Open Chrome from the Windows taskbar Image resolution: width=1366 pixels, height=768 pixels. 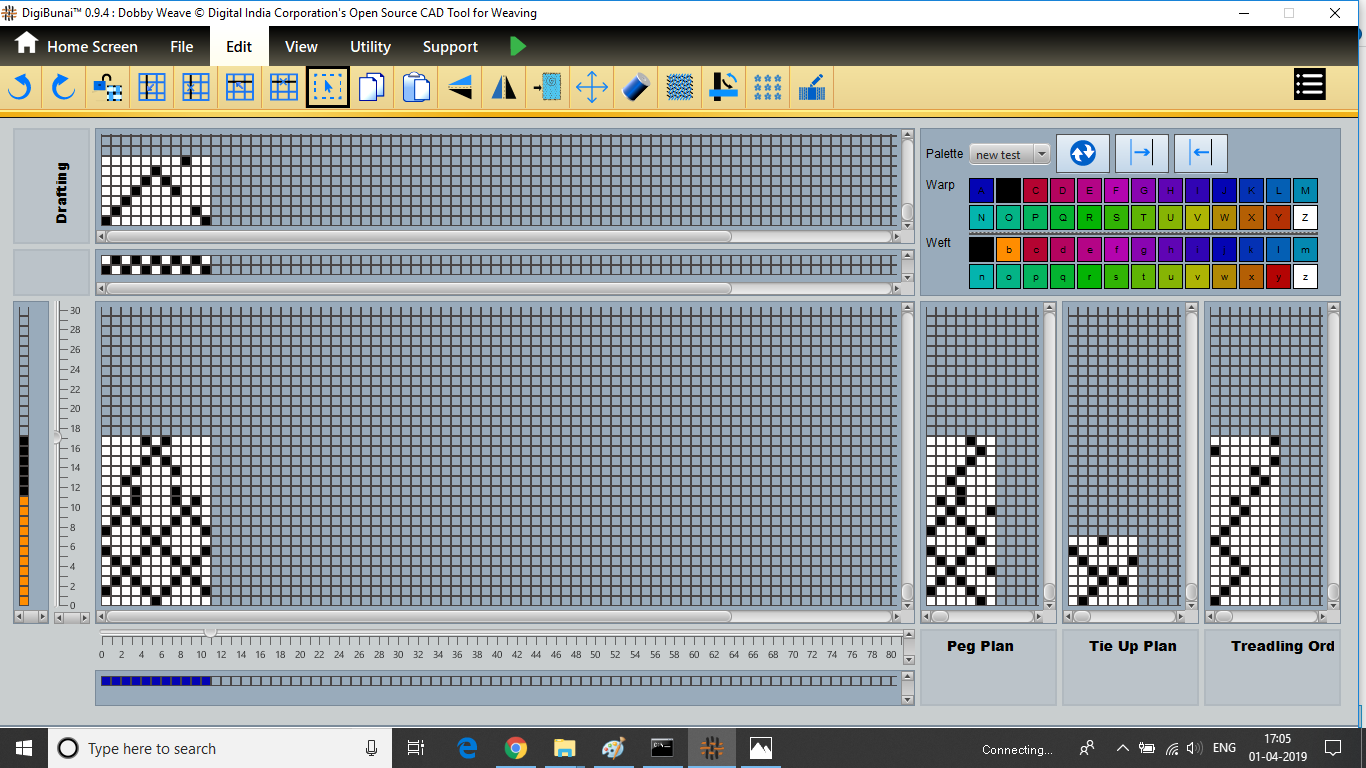click(516, 748)
